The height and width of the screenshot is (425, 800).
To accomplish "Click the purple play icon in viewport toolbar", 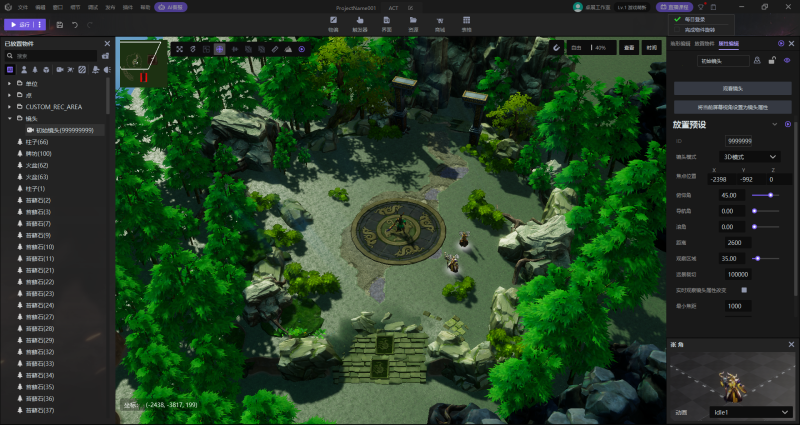I will click(x=302, y=49).
